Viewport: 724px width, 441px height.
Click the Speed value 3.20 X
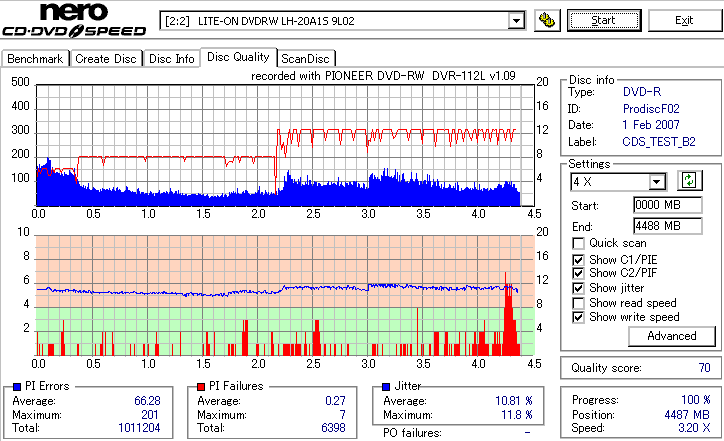[694, 428]
